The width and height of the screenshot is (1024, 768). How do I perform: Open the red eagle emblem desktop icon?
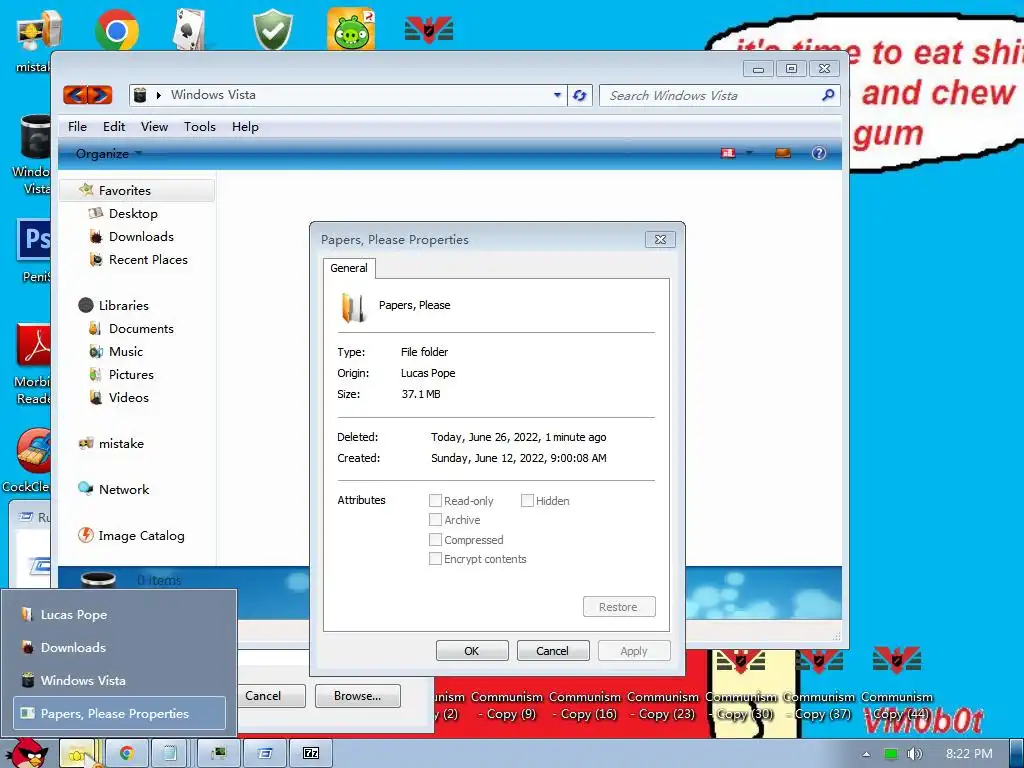pos(429,30)
